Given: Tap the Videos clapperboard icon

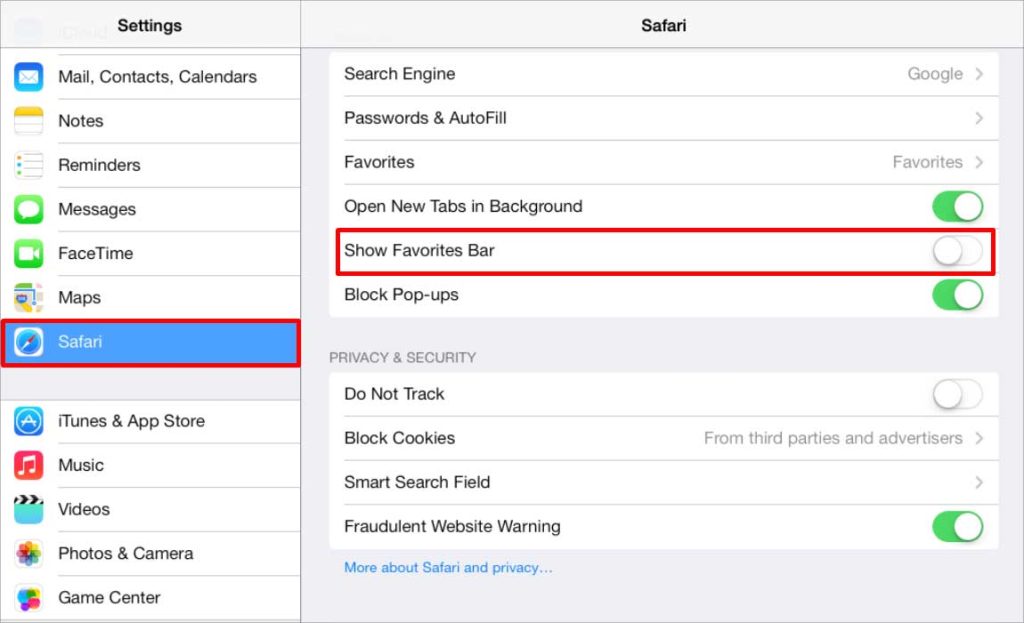Looking at the screenshot, I should tap(29, 509).
